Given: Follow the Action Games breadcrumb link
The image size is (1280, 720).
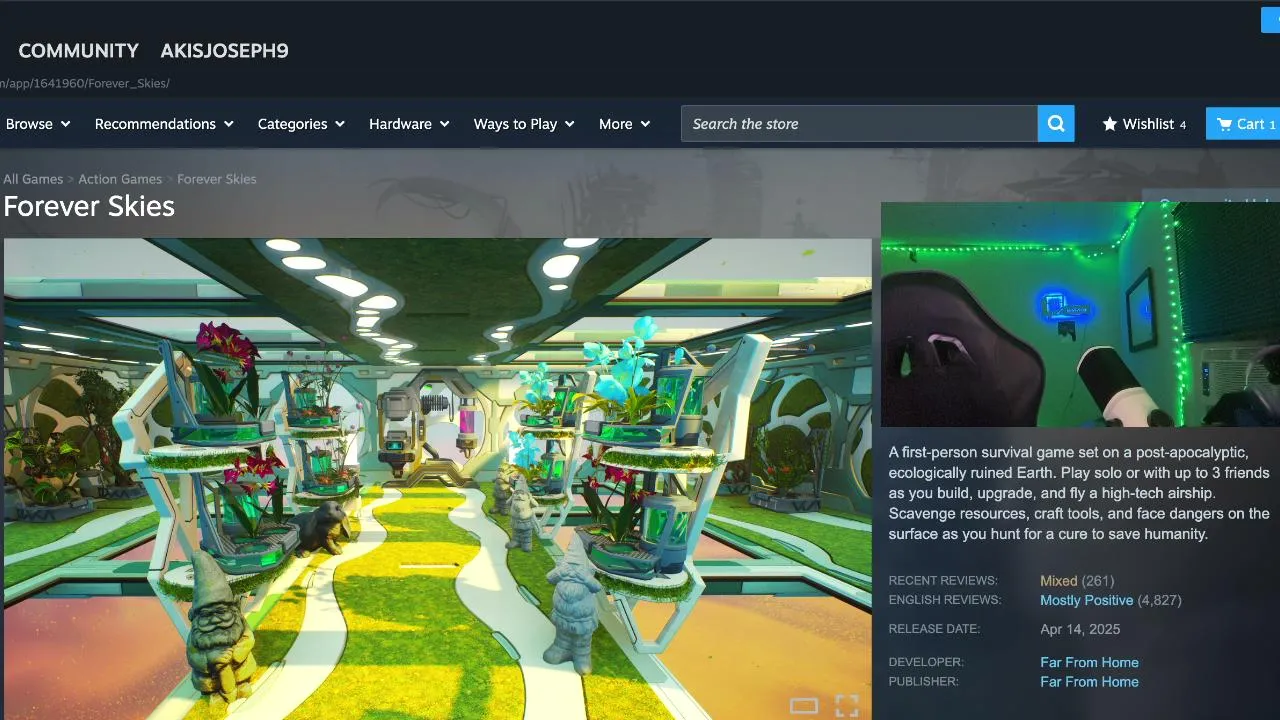Looking at the screenshot, I should point(120,179).
